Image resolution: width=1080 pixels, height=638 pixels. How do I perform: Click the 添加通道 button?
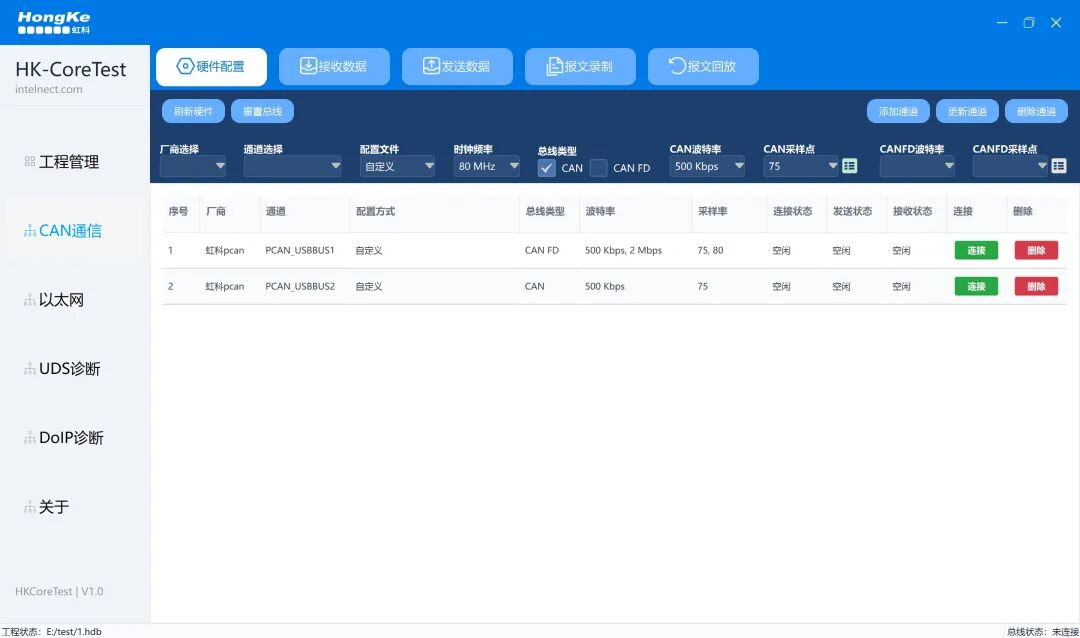pyautogui.click(x=898, y=112)
